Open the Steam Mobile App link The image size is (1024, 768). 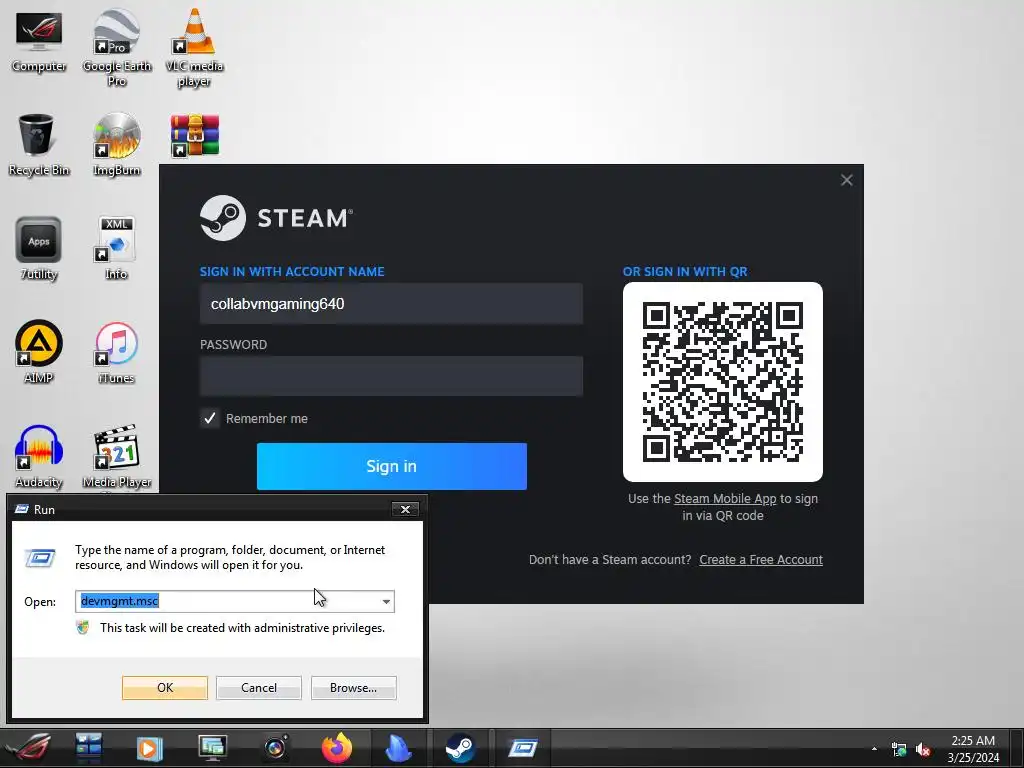[x=725, y=498]
